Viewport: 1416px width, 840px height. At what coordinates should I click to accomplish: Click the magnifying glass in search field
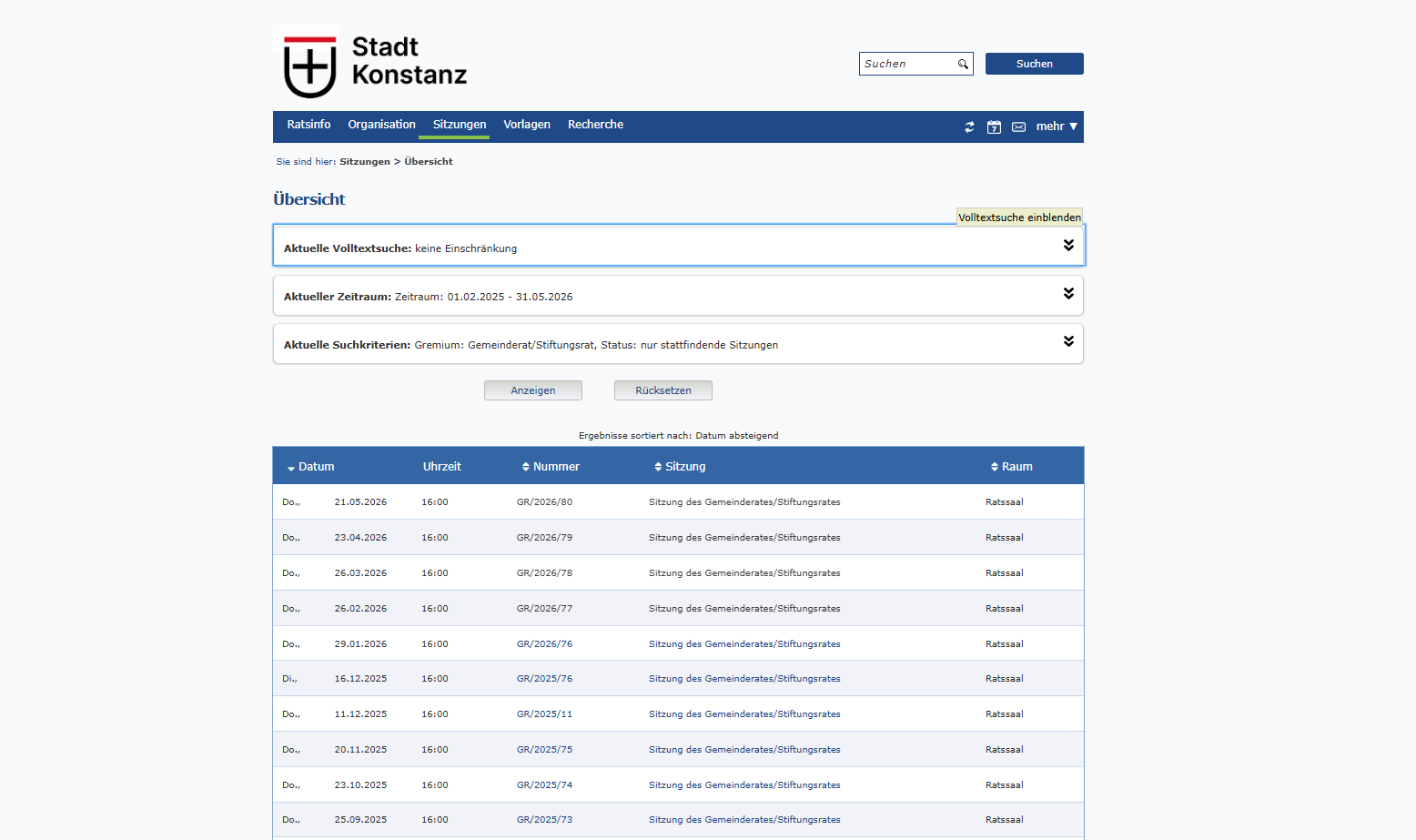click(x=963, y=65)
